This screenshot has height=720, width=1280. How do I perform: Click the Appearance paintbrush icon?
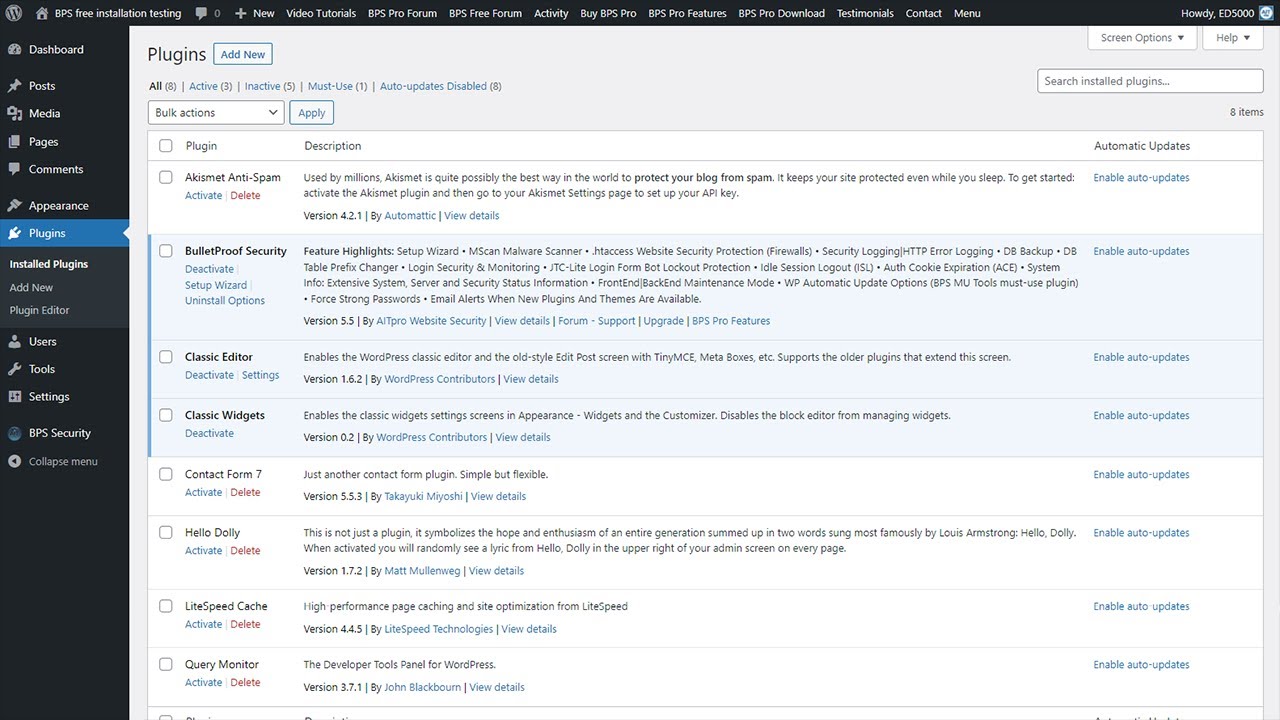(14, 206)
